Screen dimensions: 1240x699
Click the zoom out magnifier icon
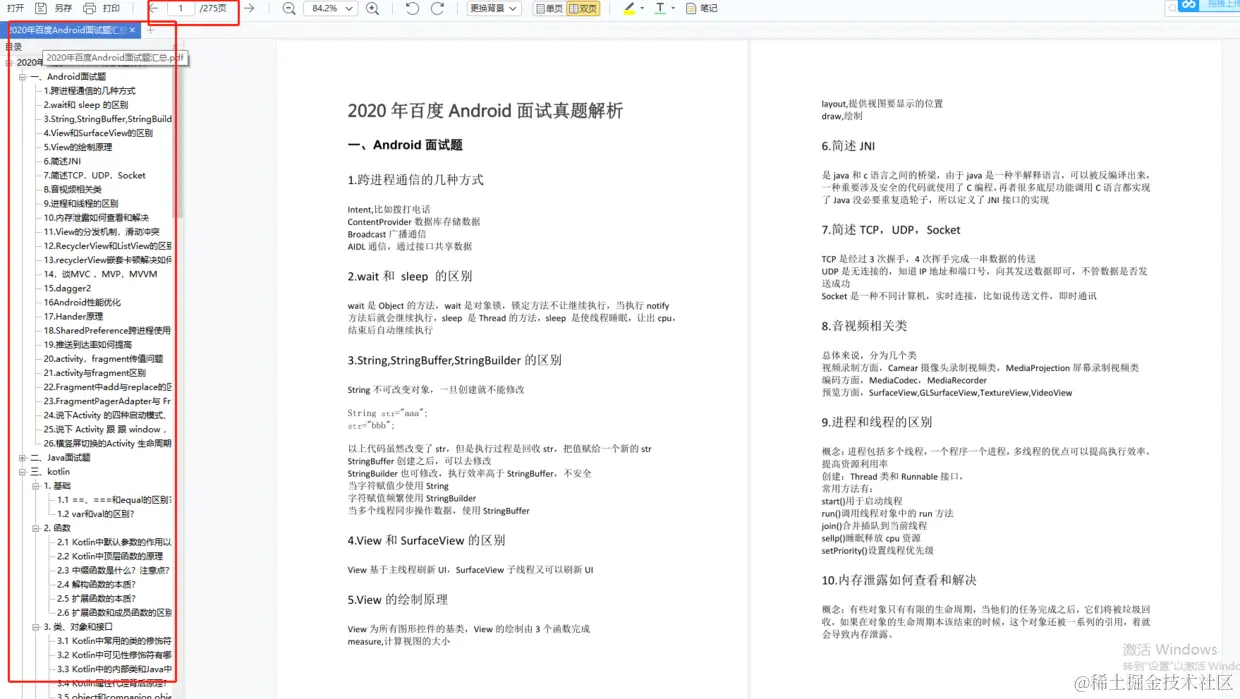pos(289,8)
